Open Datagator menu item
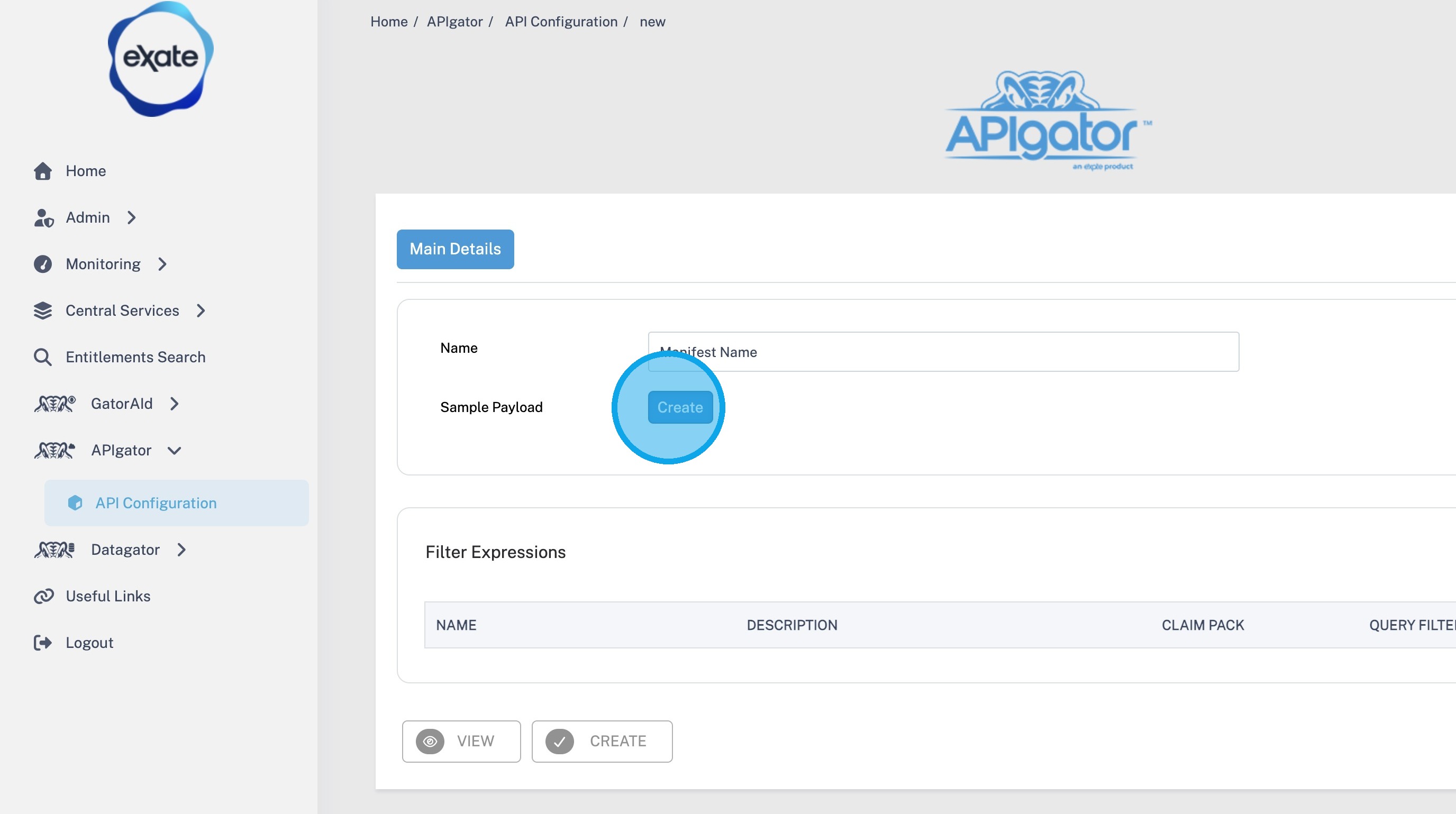The width and height of the screenshot is (1456, 814). point(125,550)
